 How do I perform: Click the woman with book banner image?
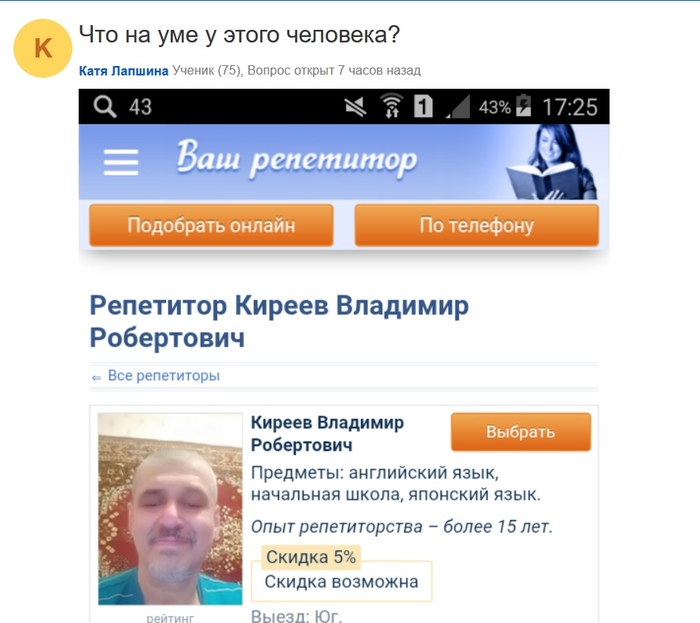552,162
